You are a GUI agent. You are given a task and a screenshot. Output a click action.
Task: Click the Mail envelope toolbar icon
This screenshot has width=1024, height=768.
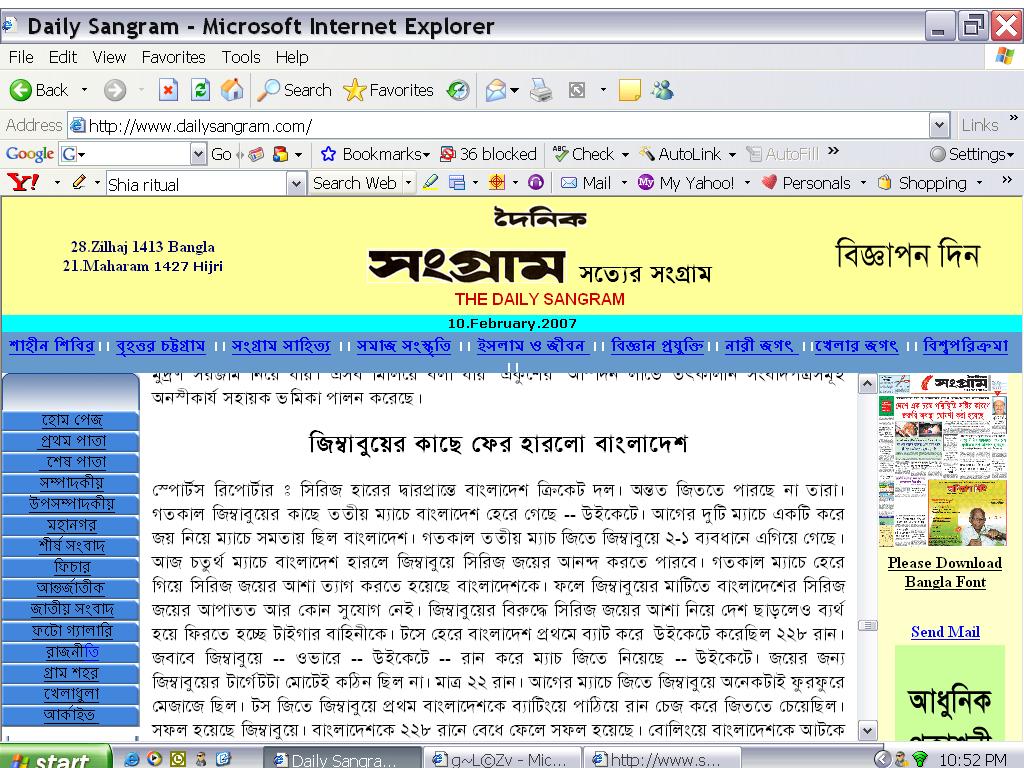pos(496,89)
